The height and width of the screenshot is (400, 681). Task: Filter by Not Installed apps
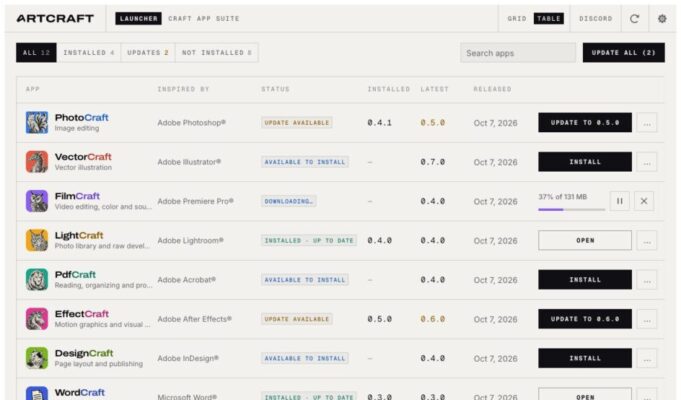point(217,53)
